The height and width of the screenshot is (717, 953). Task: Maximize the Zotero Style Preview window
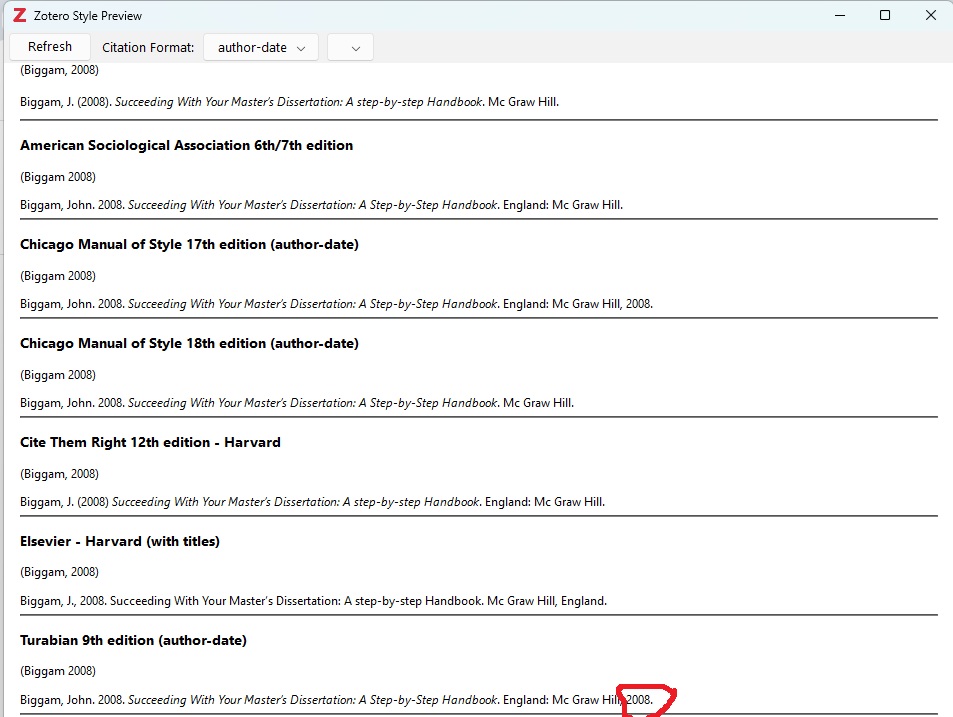click(885, 15)
